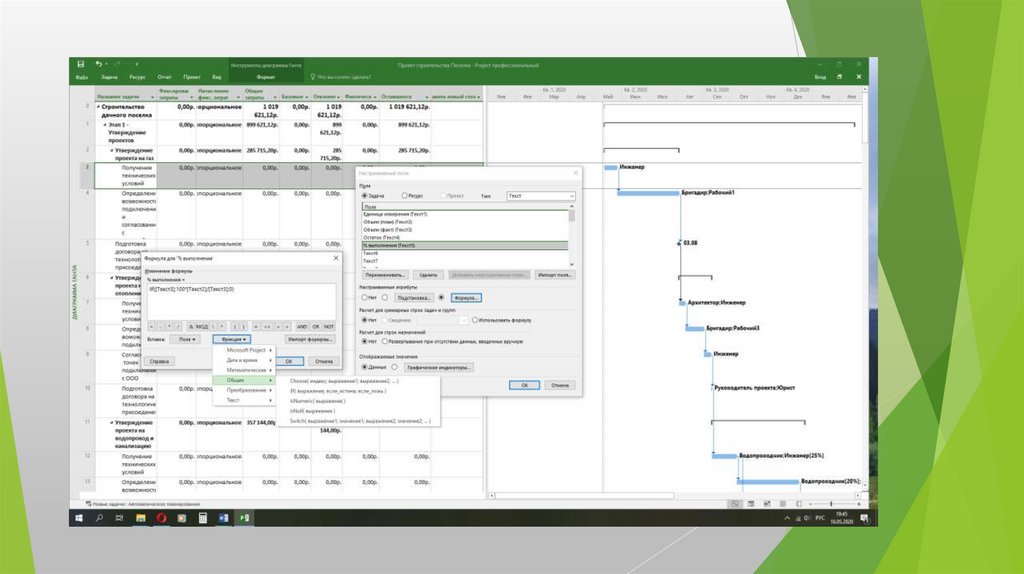The height and width of the screenshot is (574, 1024).
Task: Open the Поле insert dropdown button
Action: 184,339
